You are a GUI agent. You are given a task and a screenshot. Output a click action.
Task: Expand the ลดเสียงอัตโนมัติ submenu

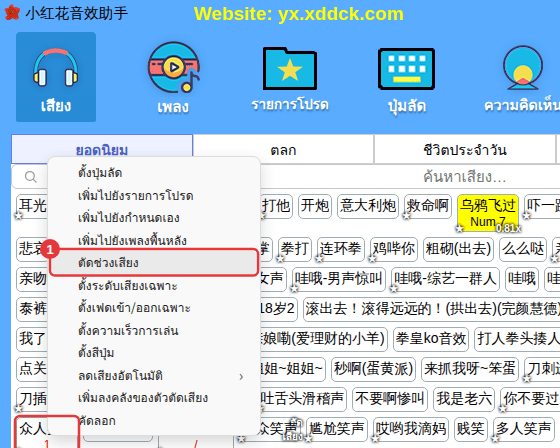pyautogui.click(x=154, y=375)
